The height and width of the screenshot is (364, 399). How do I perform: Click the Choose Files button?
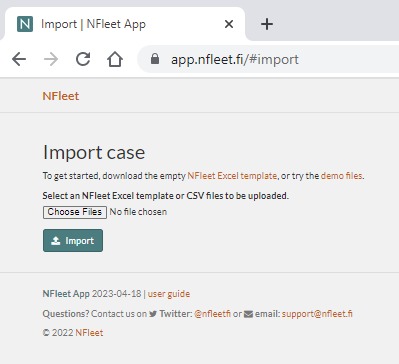(x=75, y=212)
